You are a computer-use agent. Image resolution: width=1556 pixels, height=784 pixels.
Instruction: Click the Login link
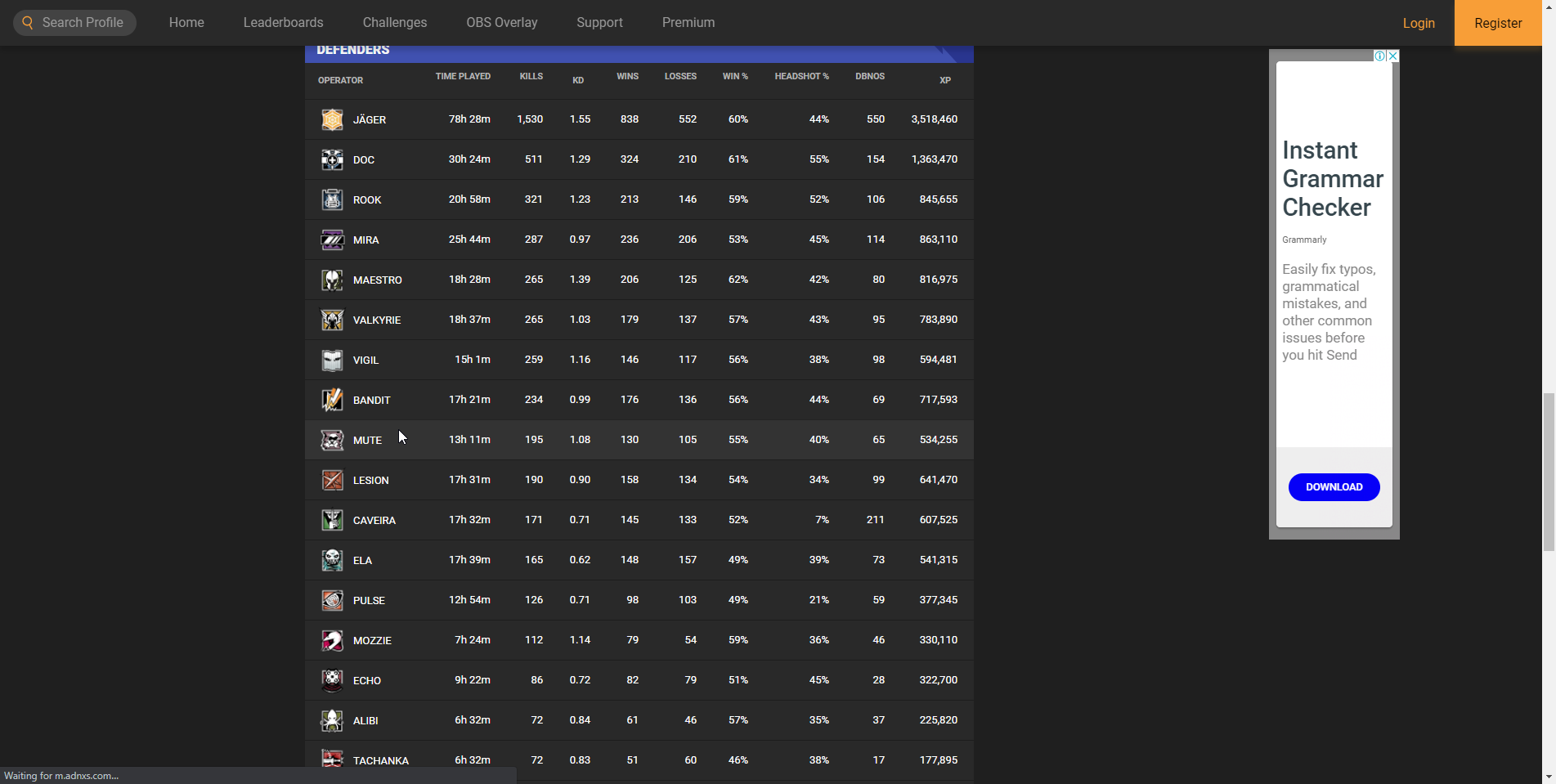(x=1419, y=23)
